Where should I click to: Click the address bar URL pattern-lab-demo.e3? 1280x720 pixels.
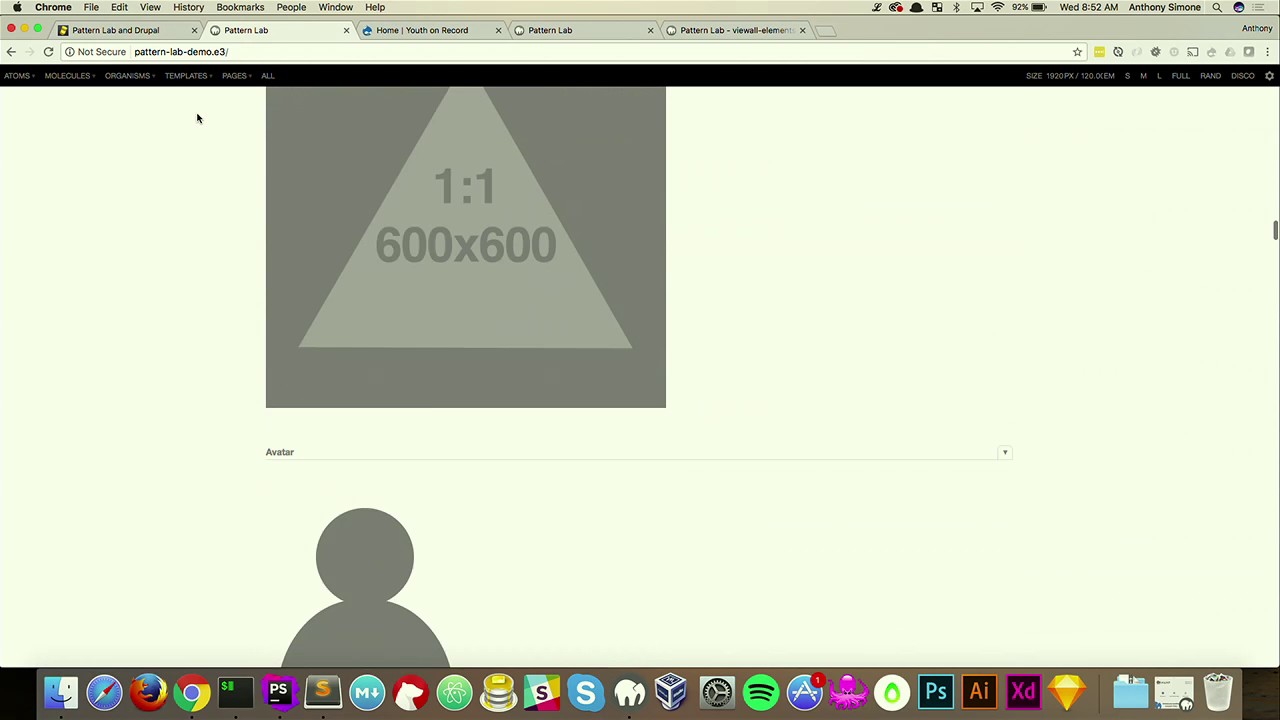point(181,52)
